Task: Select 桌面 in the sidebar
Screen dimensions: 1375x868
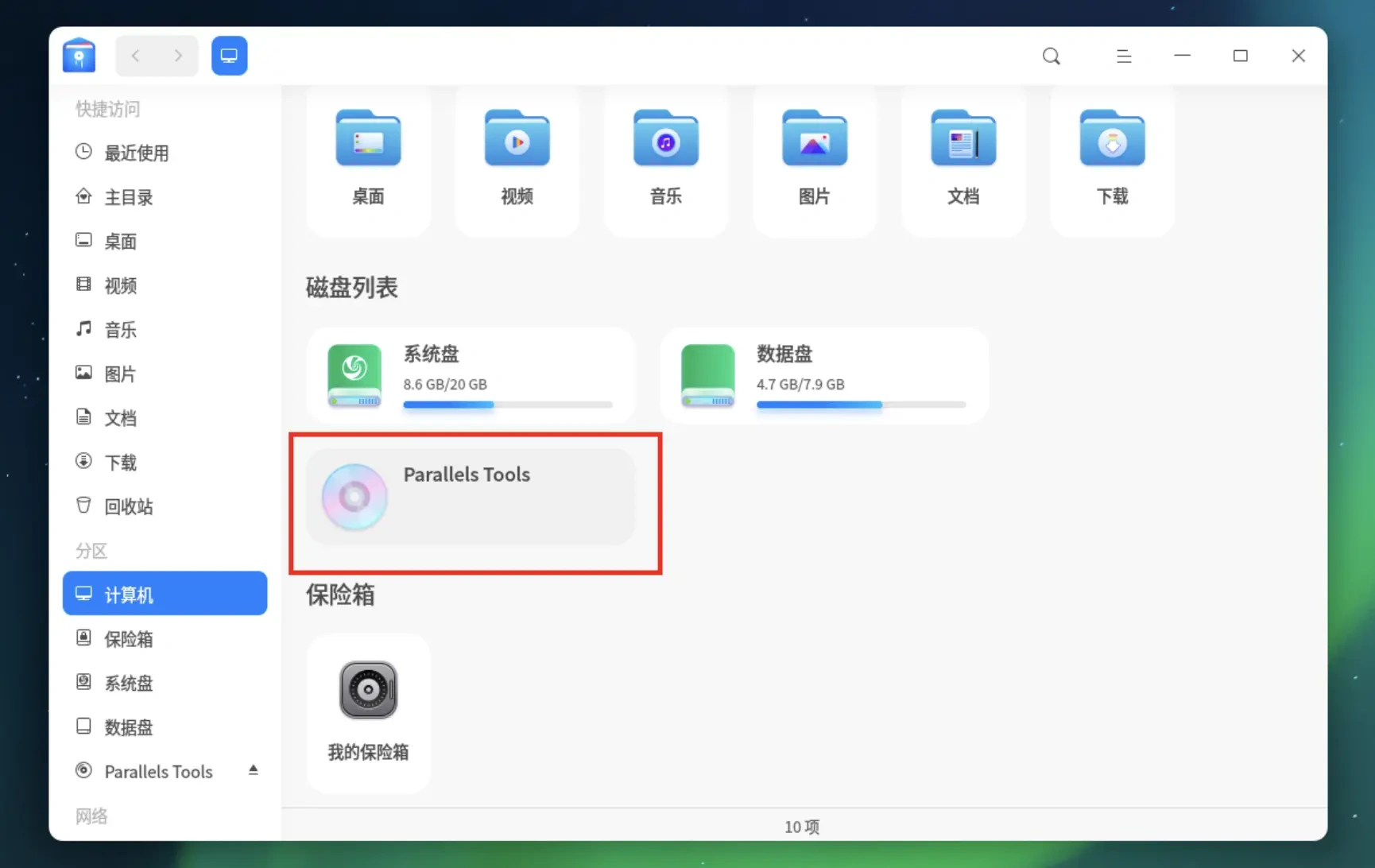Action: (x=165, y=241)
